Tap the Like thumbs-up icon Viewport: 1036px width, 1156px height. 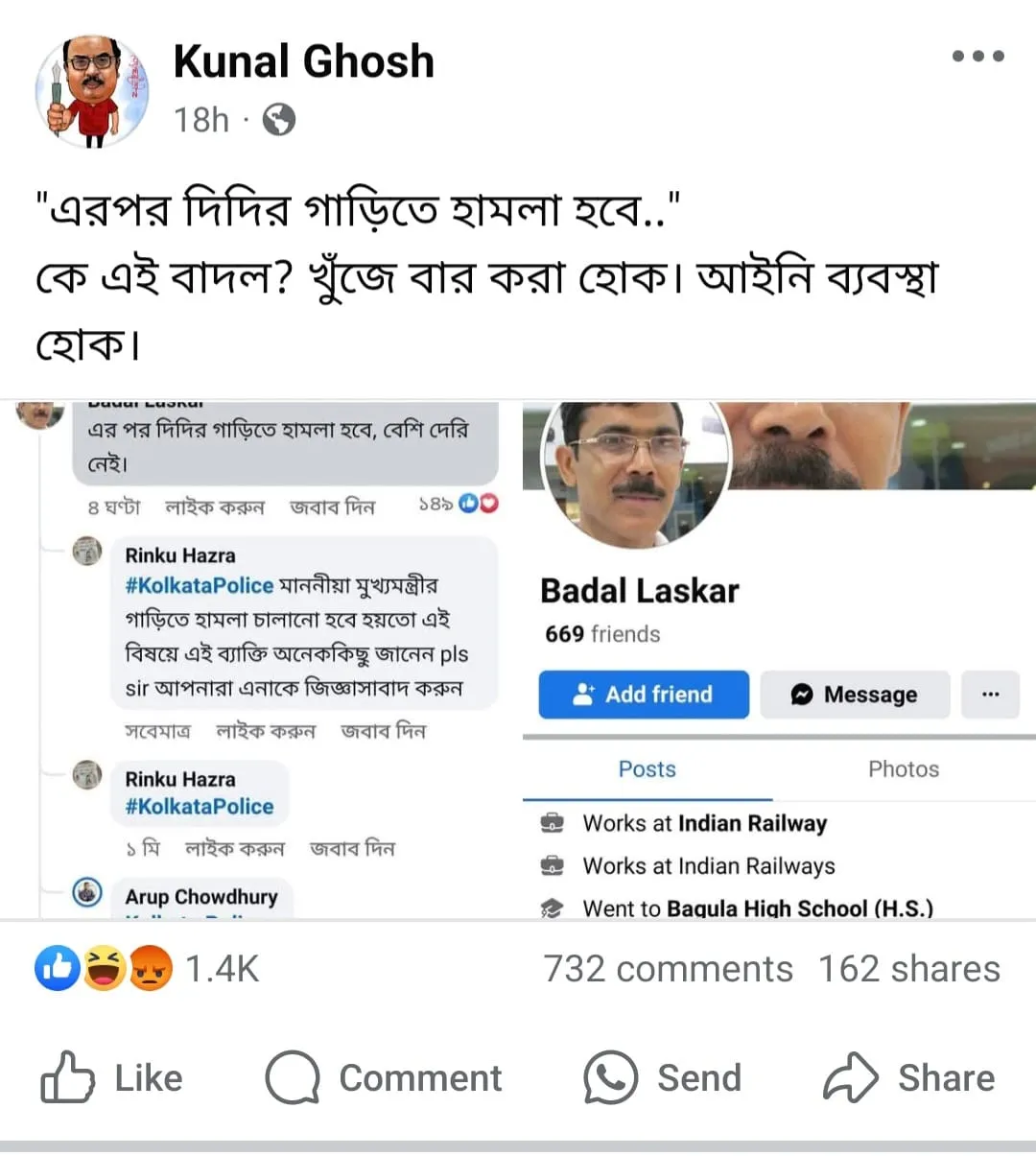pos(67,1077)
